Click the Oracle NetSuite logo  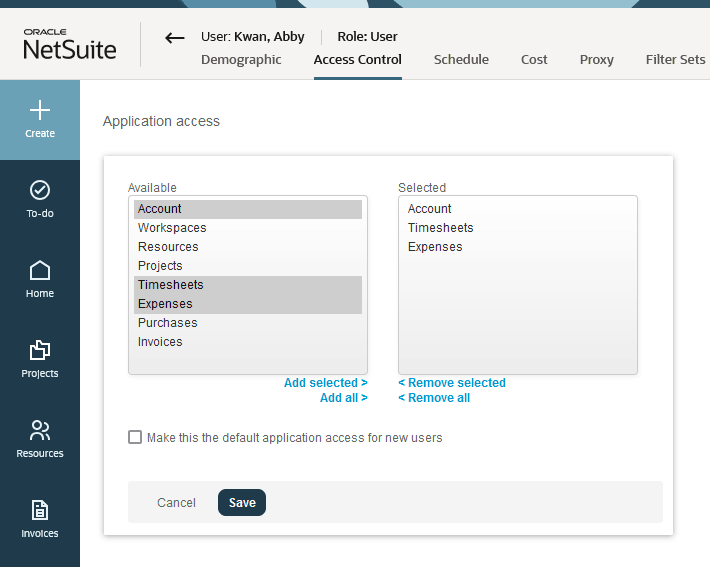[70, 44]
